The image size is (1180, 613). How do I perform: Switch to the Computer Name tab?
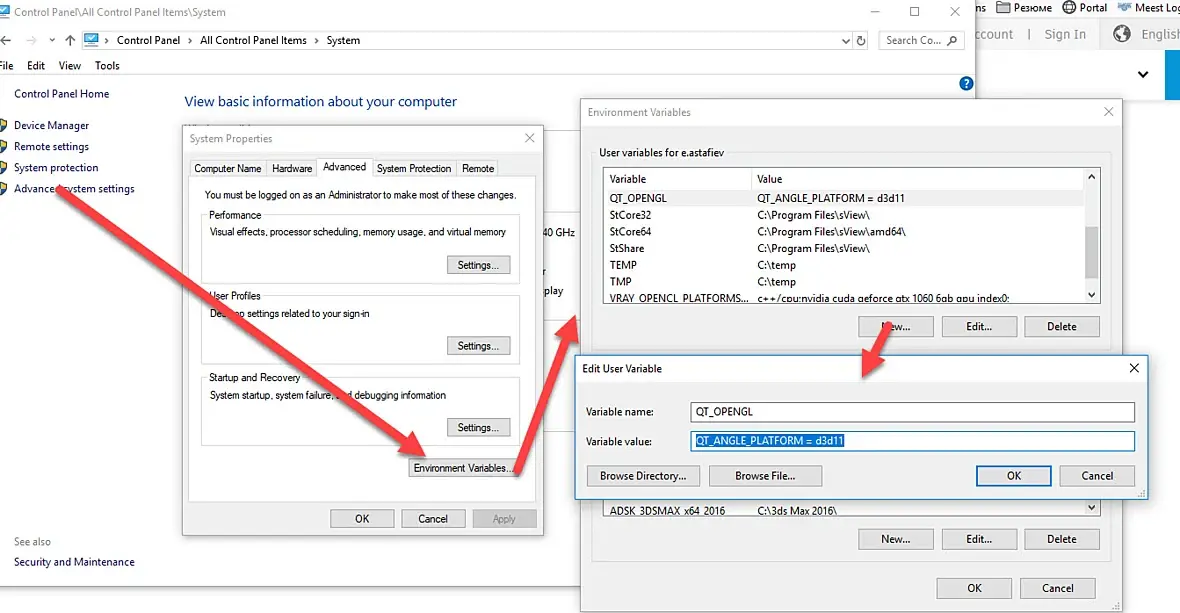pyautogui.click(x=227, y=168)
